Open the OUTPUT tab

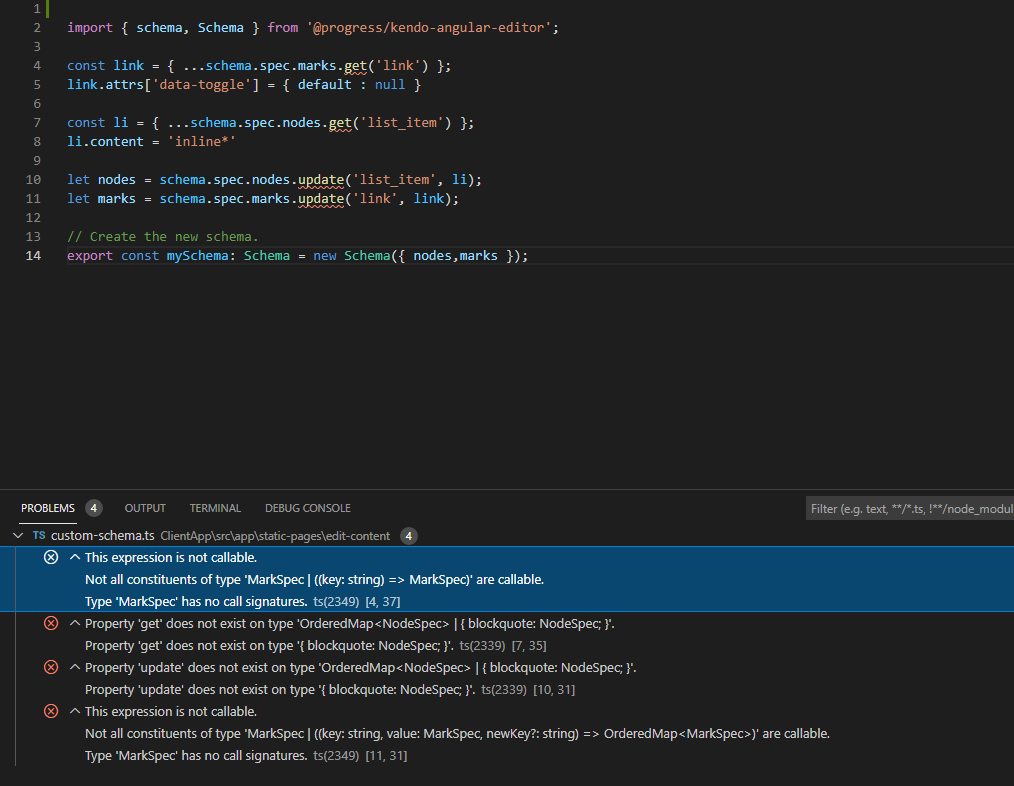145,508
